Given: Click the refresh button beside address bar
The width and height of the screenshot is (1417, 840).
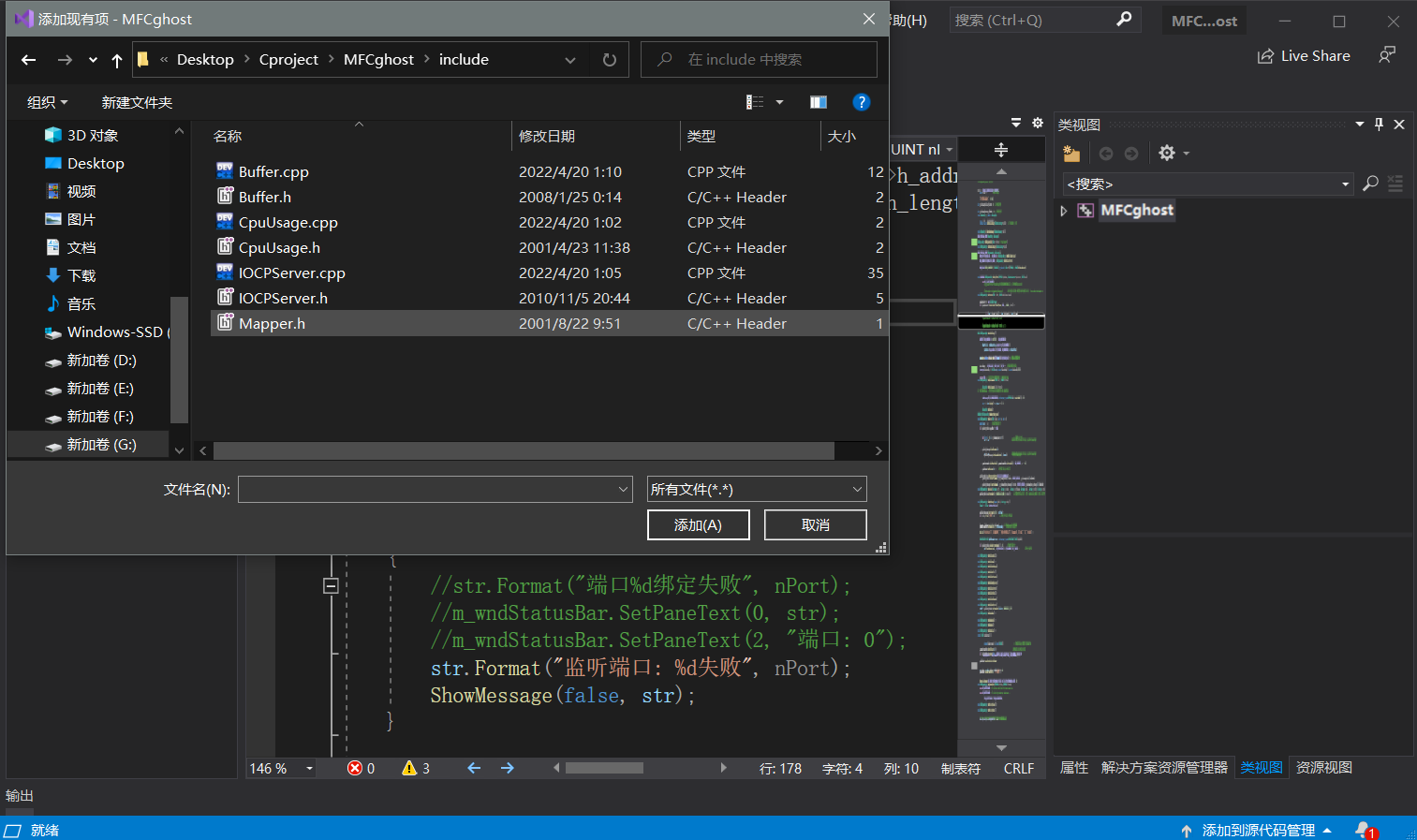Looking at the screenshot, I should click(x=609, y=60).
